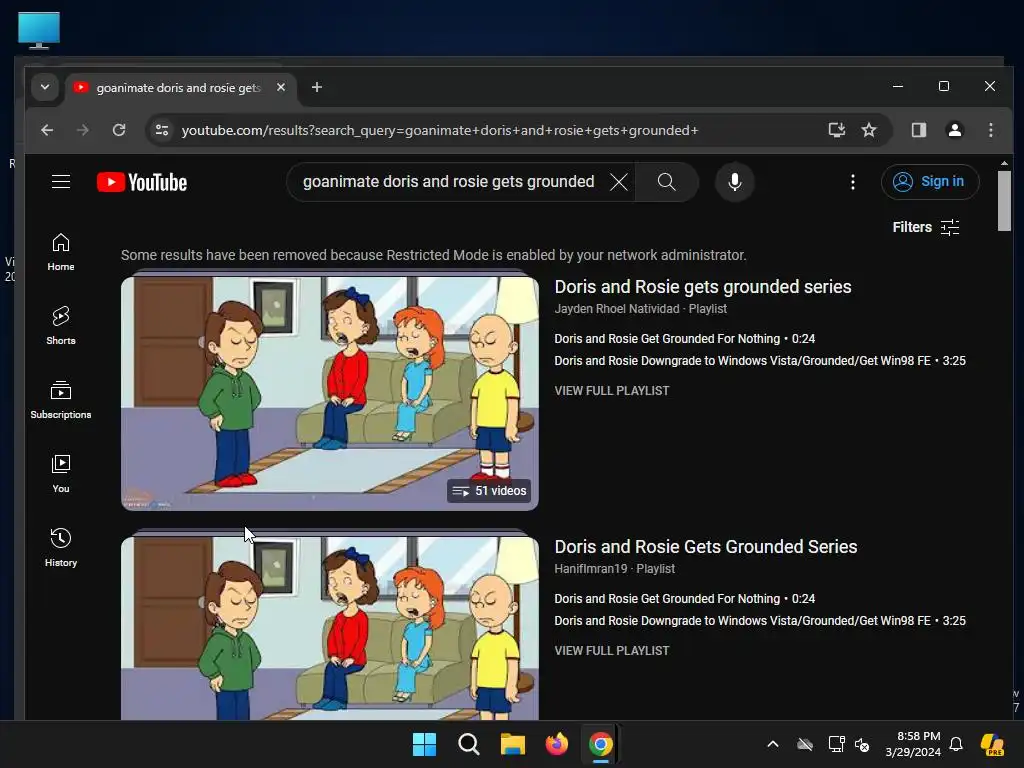1024x768 pixels.
Task: Go back with the browser back arrow
Action: [x=47, y=130]
